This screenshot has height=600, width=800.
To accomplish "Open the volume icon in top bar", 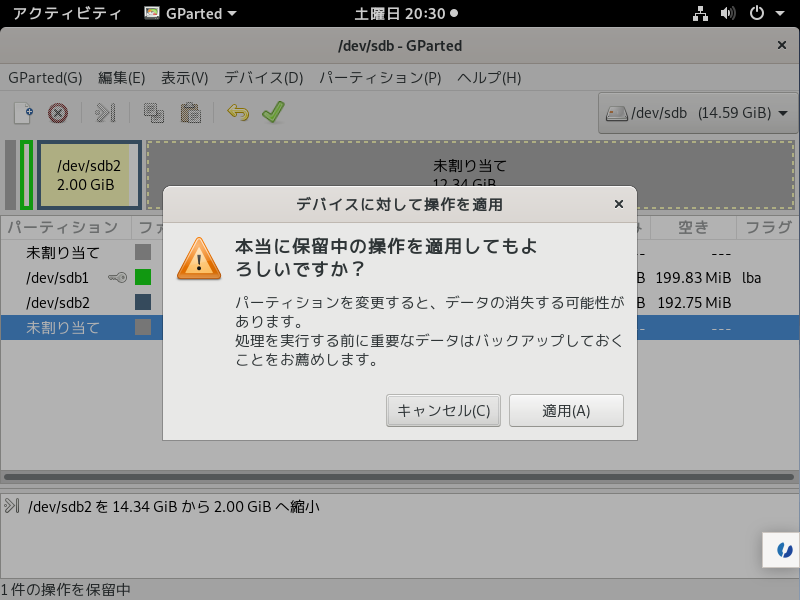I will point(728,13).
